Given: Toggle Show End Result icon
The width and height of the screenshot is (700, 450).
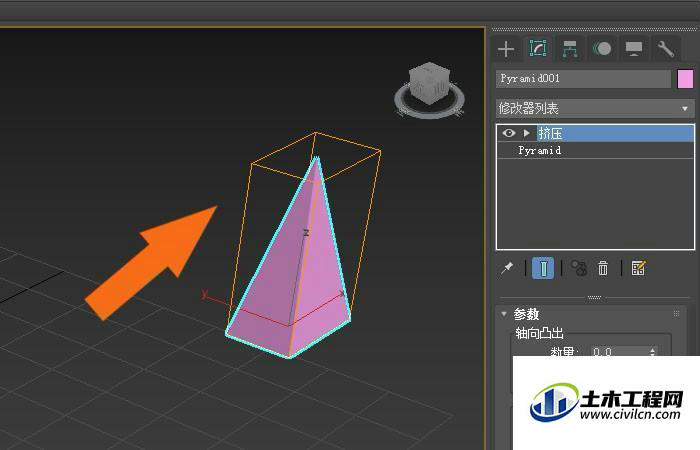Looking at the screenshot, I should pyautogui.click(x=543, y=268).
